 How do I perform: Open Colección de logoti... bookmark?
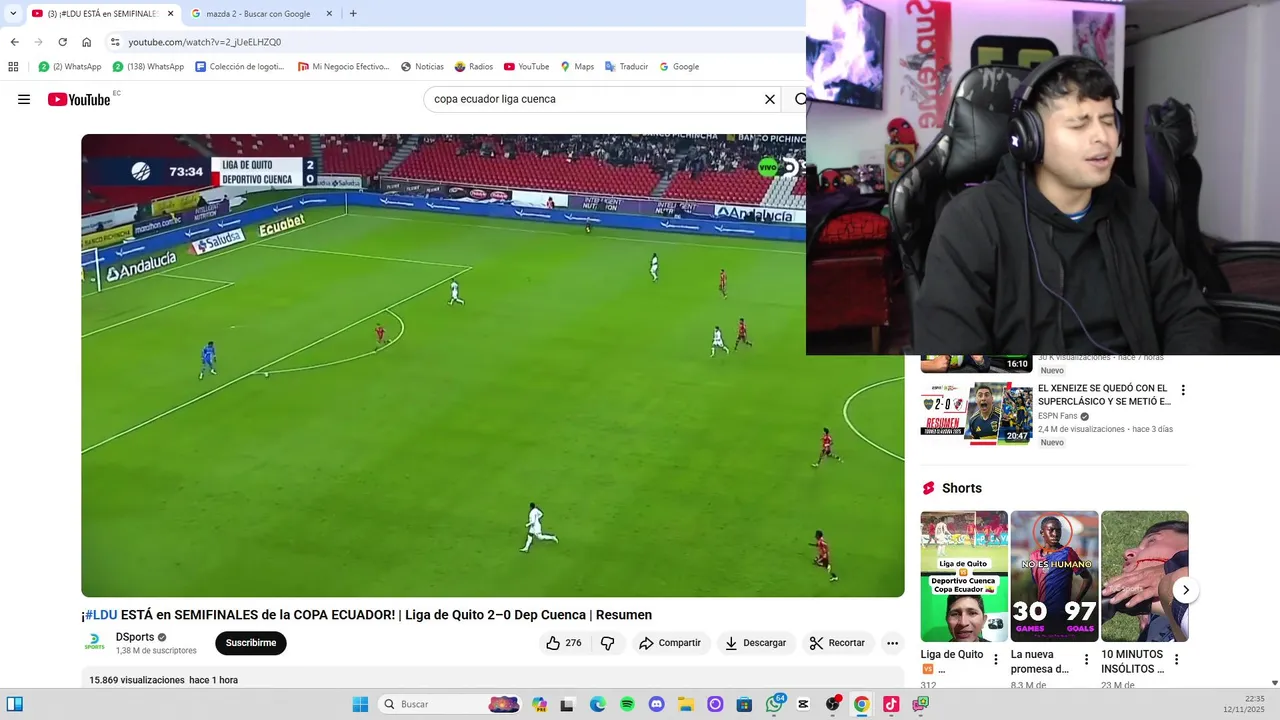240,67
